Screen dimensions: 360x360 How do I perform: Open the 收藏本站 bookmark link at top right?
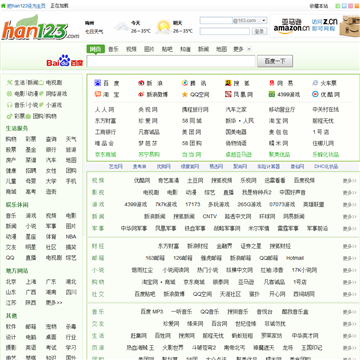coord(319,6)
